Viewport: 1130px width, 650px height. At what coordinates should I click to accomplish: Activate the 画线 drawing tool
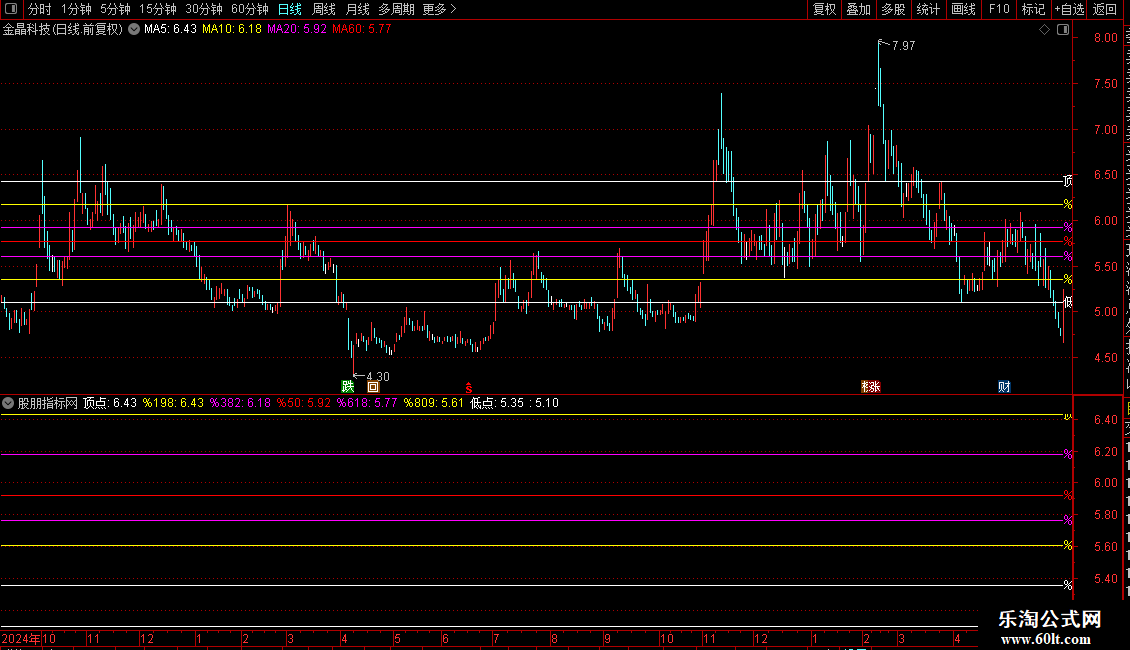(964, 9)
